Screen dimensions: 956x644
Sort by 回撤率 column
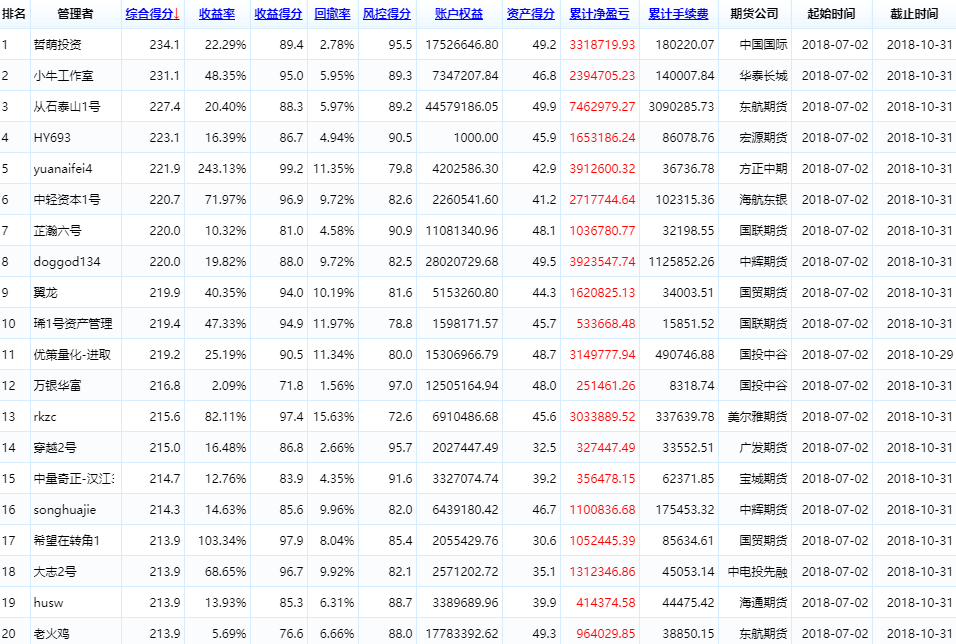[332, 14]
